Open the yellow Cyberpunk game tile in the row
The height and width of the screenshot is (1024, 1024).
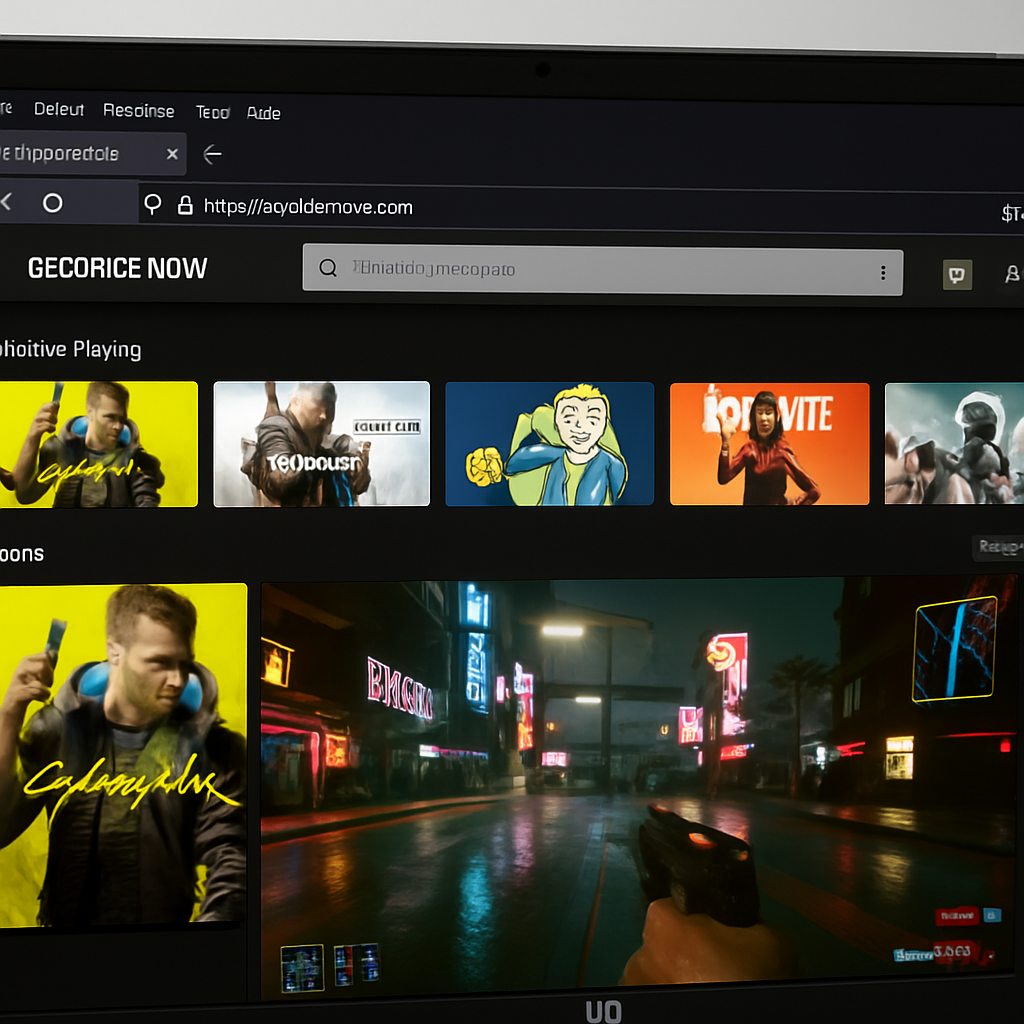coord(99,444)
